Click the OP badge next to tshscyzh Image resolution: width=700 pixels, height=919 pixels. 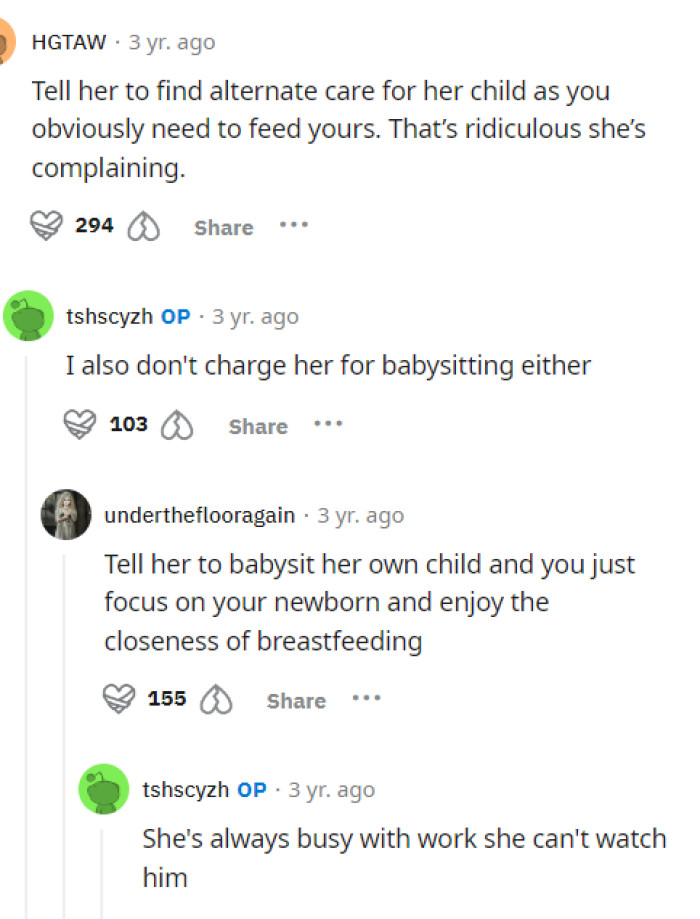175,316
